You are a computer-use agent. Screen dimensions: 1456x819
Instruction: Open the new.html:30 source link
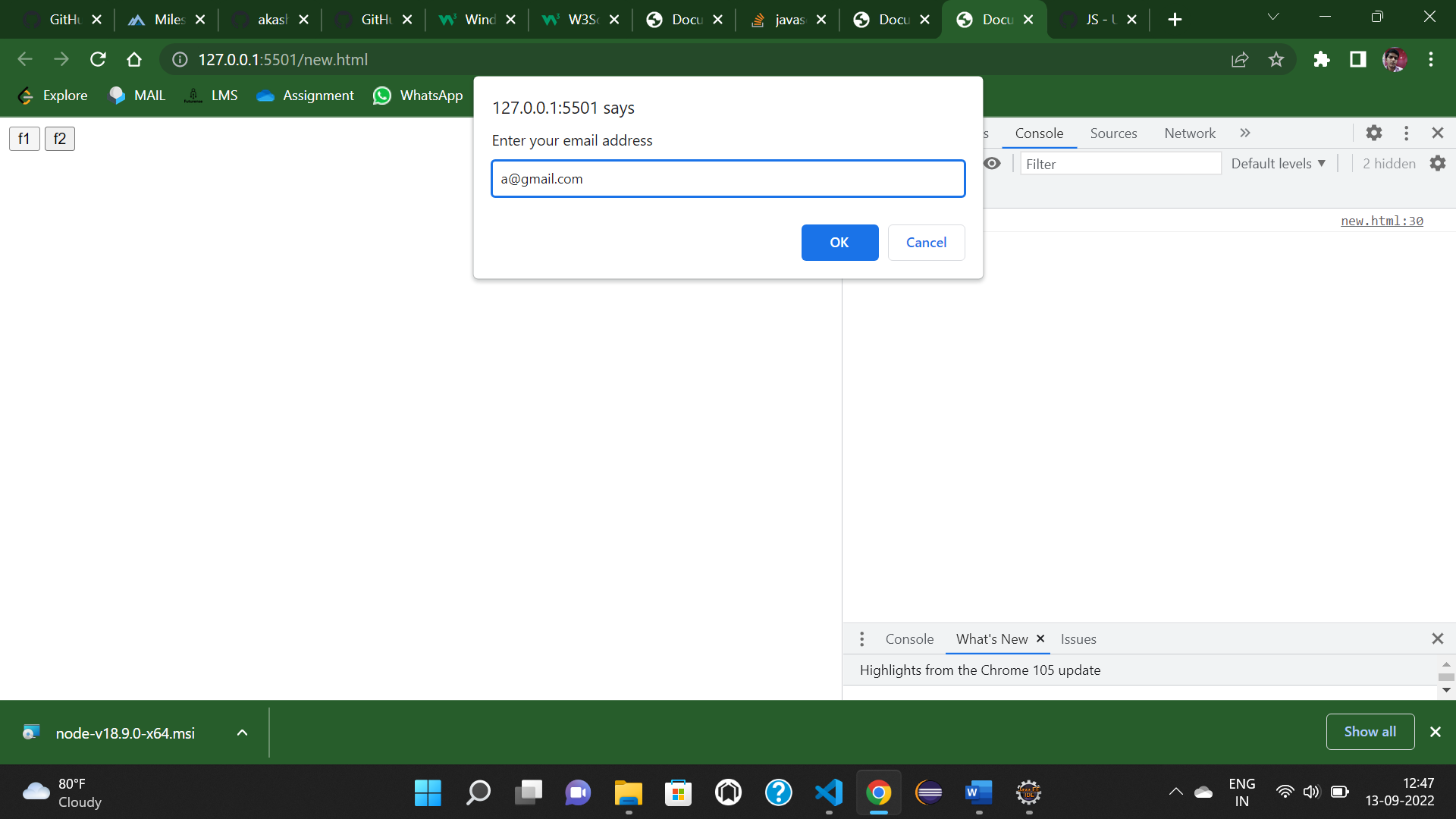(x=1382, y=221)
